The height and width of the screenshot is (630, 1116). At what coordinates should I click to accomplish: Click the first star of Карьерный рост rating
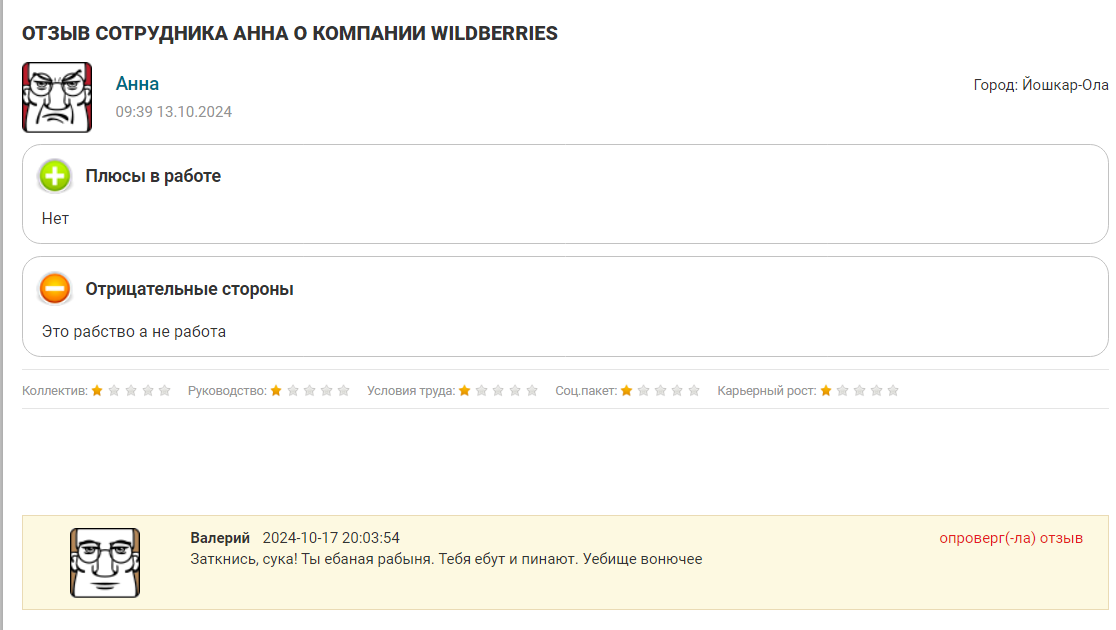coord(826,391)
